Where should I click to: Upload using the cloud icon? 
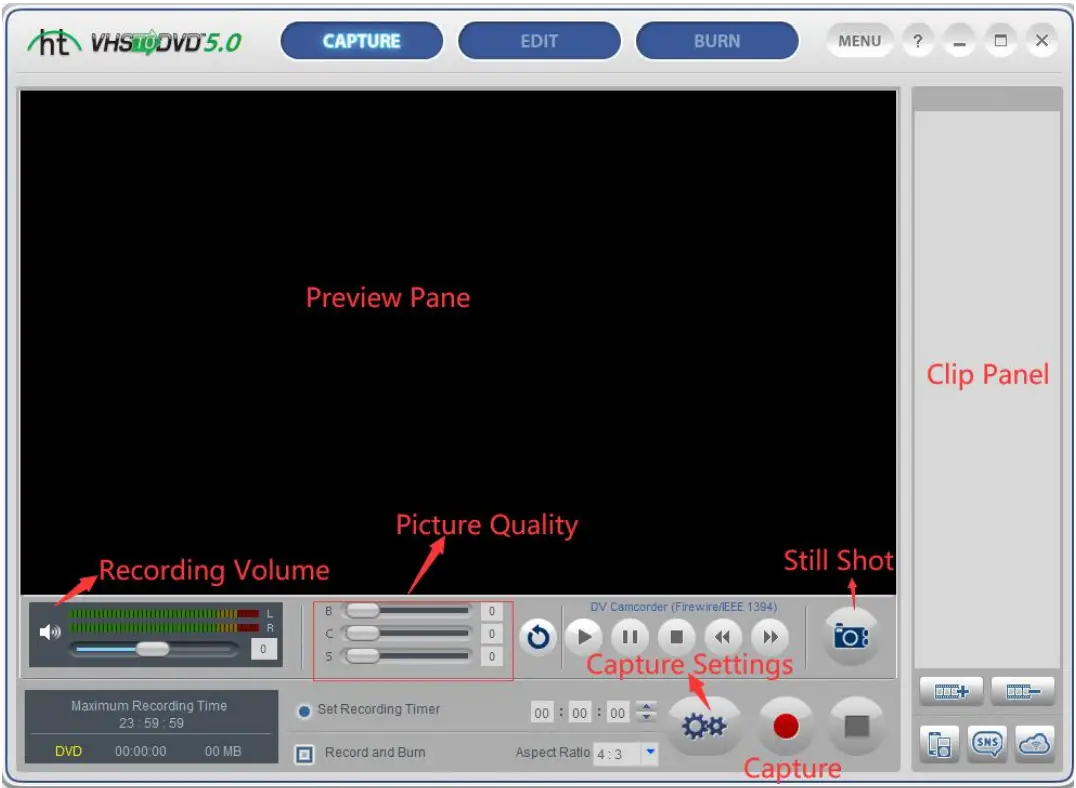(x=1034, y=744)
